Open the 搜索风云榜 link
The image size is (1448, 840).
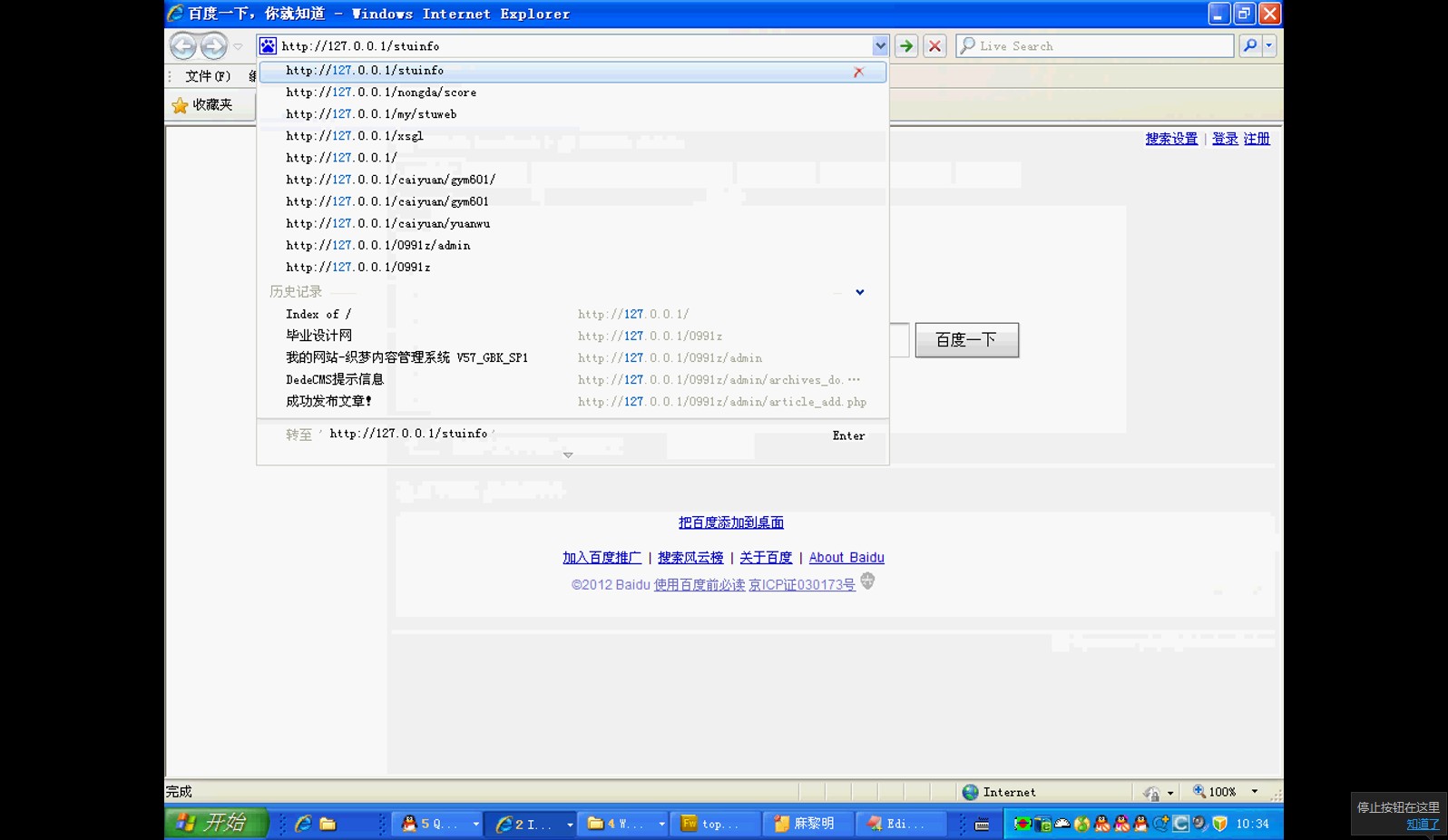[x=690, y=558]
